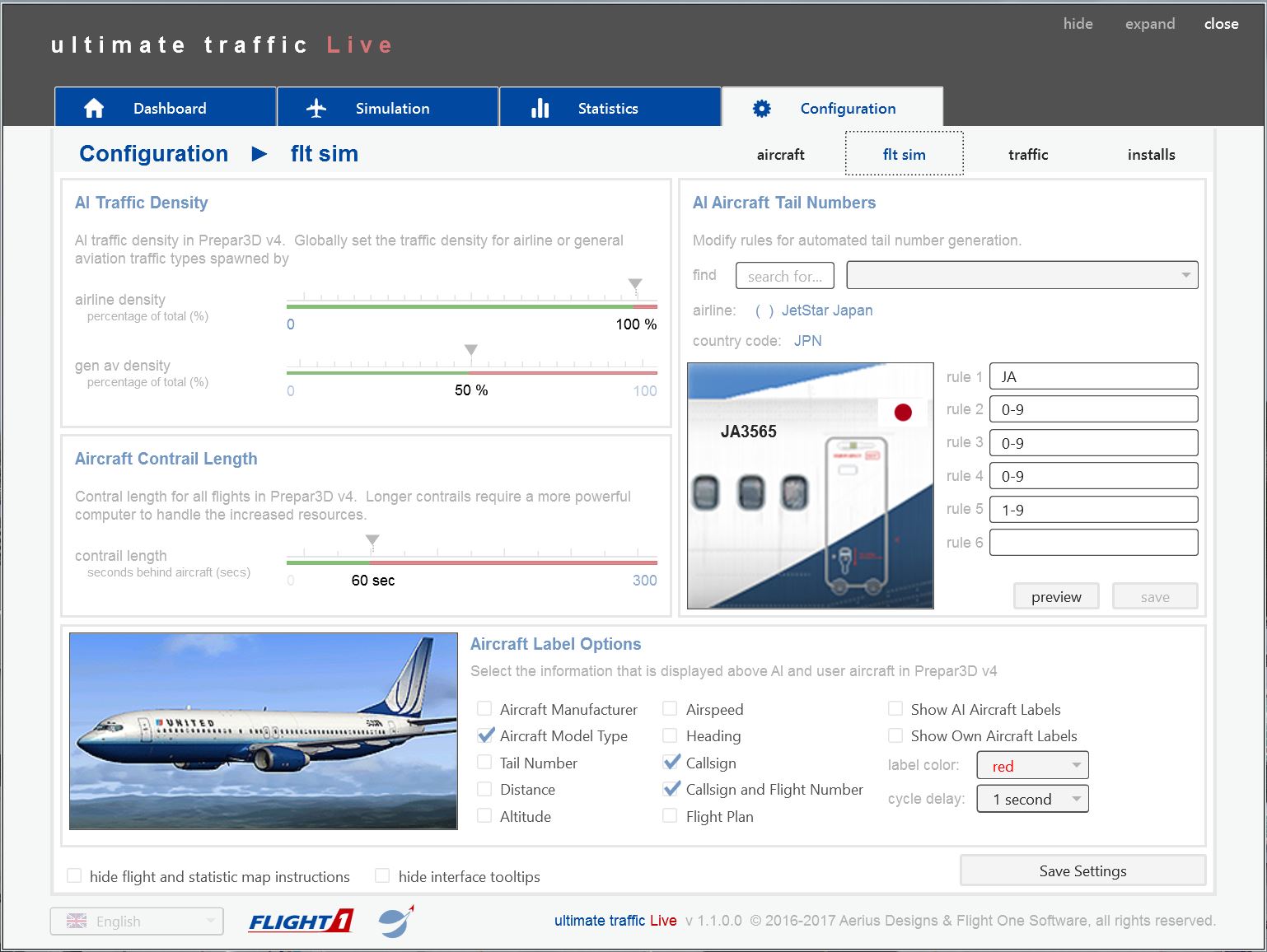Select the airplane icon on Simulation tab
Image resolution: width=1267 pixels, height=952 pixels.
[316, 106]
